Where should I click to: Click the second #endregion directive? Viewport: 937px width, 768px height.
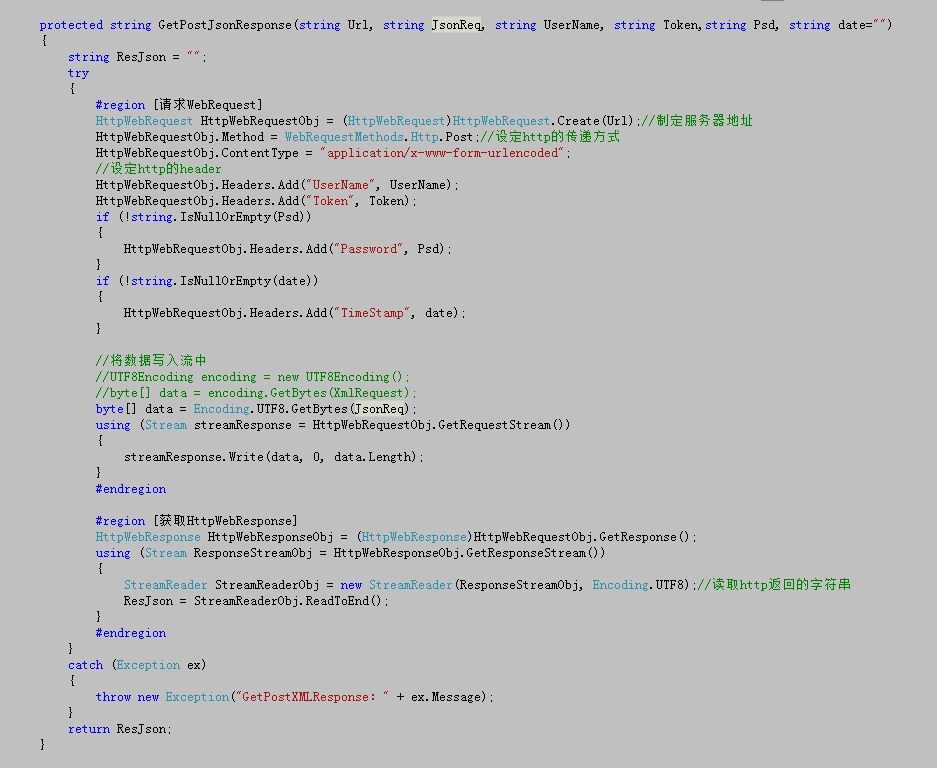click(131, 633)
